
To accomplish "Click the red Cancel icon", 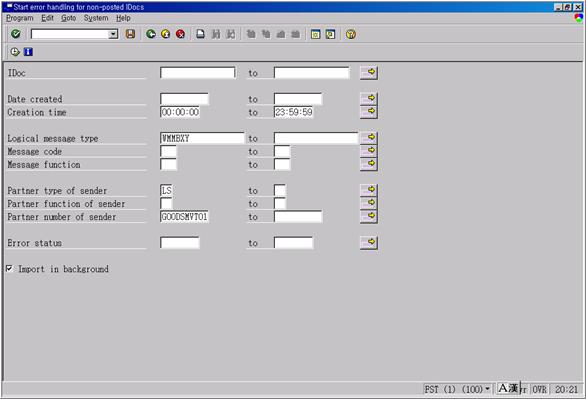I will click(181, 34).
